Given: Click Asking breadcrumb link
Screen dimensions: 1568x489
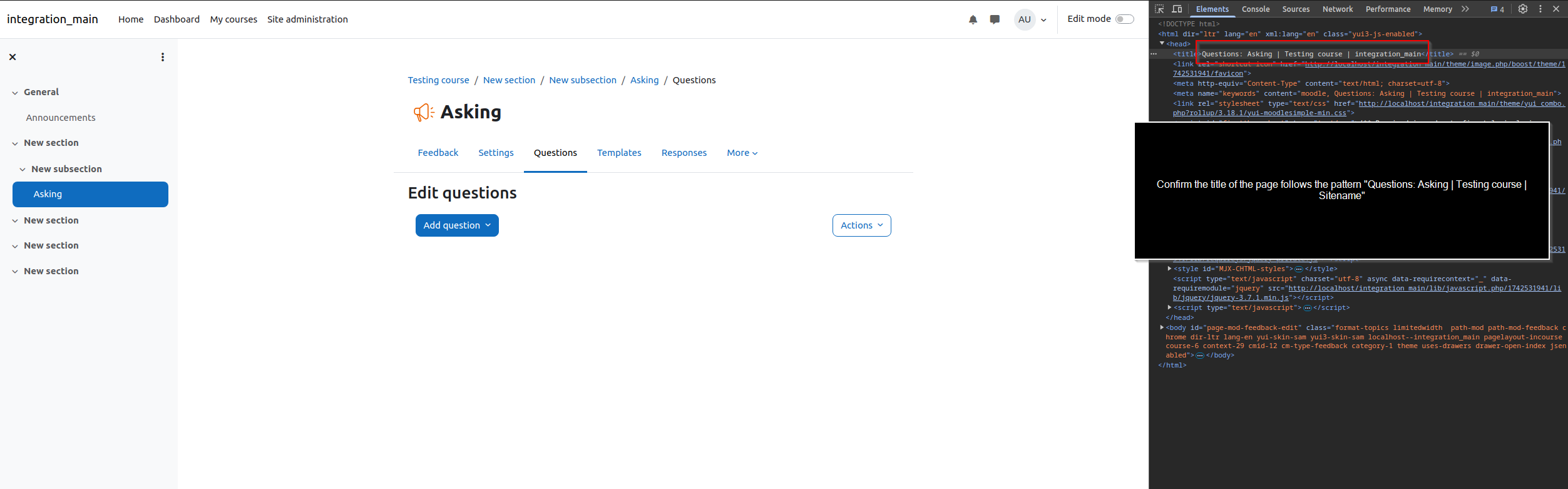Looking at the screenshot, I should point(644,80).
